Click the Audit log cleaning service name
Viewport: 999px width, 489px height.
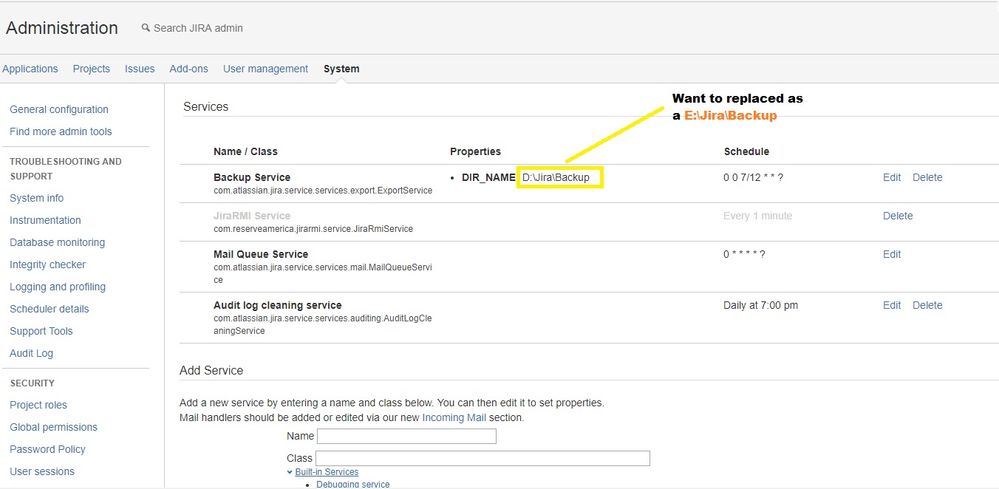click(277, 306)
